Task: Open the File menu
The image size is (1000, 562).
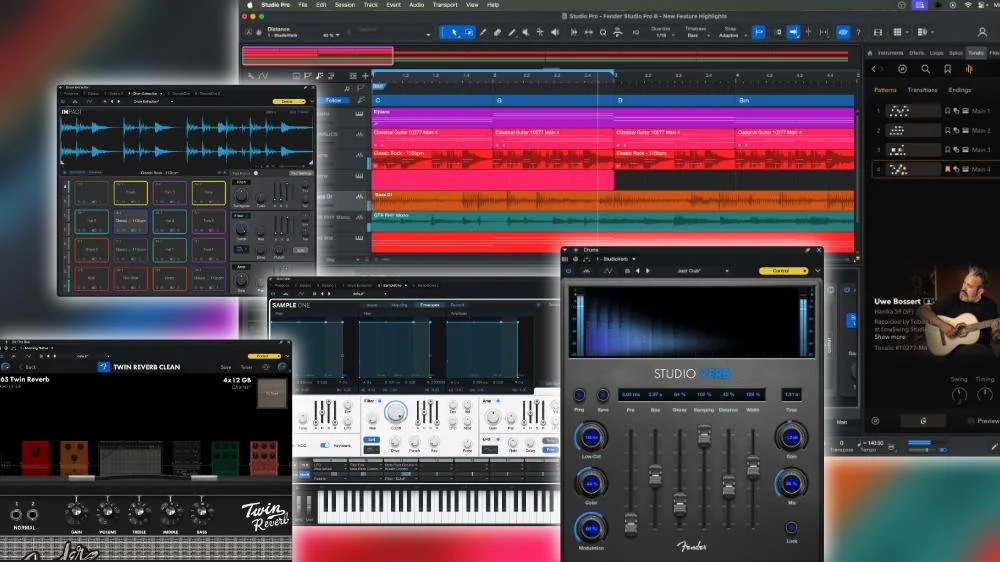Action: 303,4
